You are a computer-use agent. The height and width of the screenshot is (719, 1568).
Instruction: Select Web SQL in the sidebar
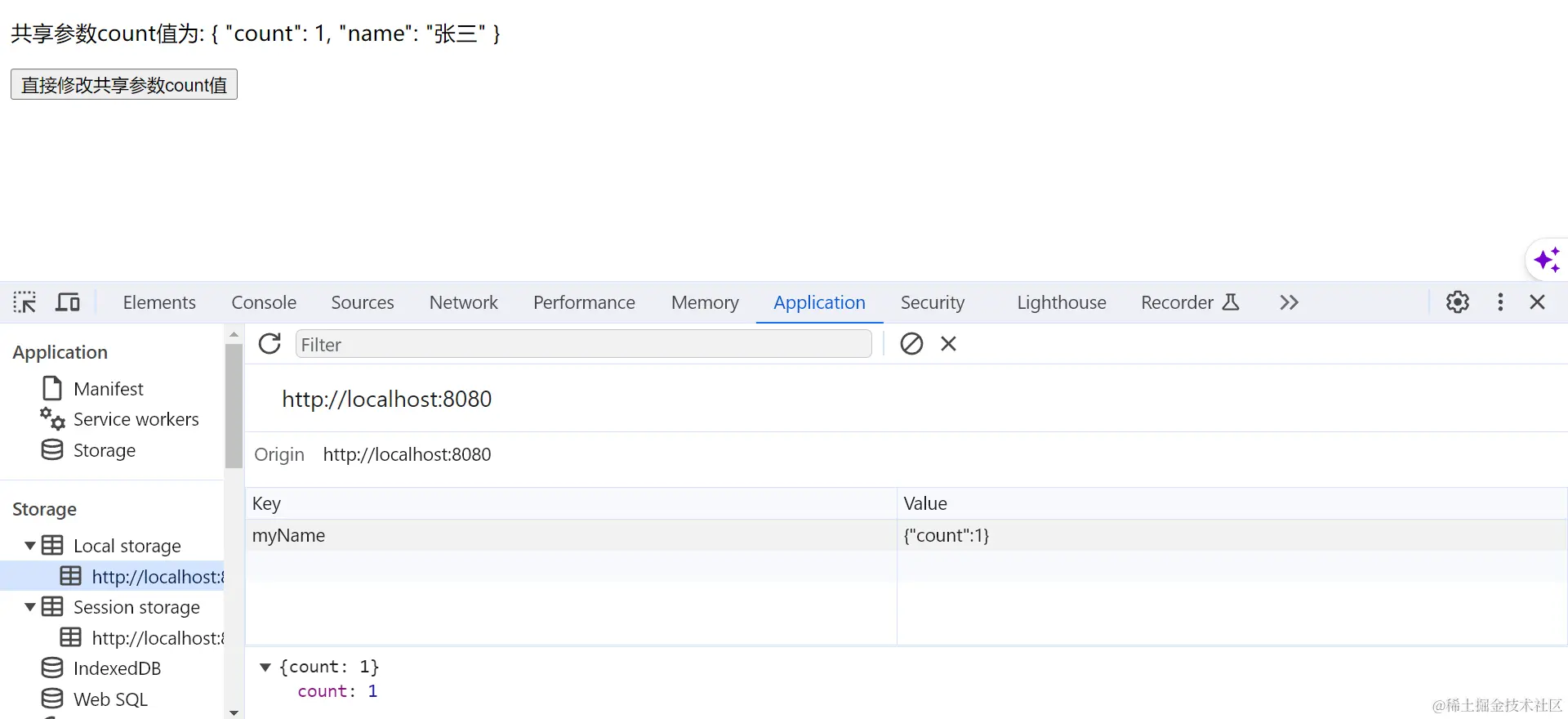pos(110,699)
